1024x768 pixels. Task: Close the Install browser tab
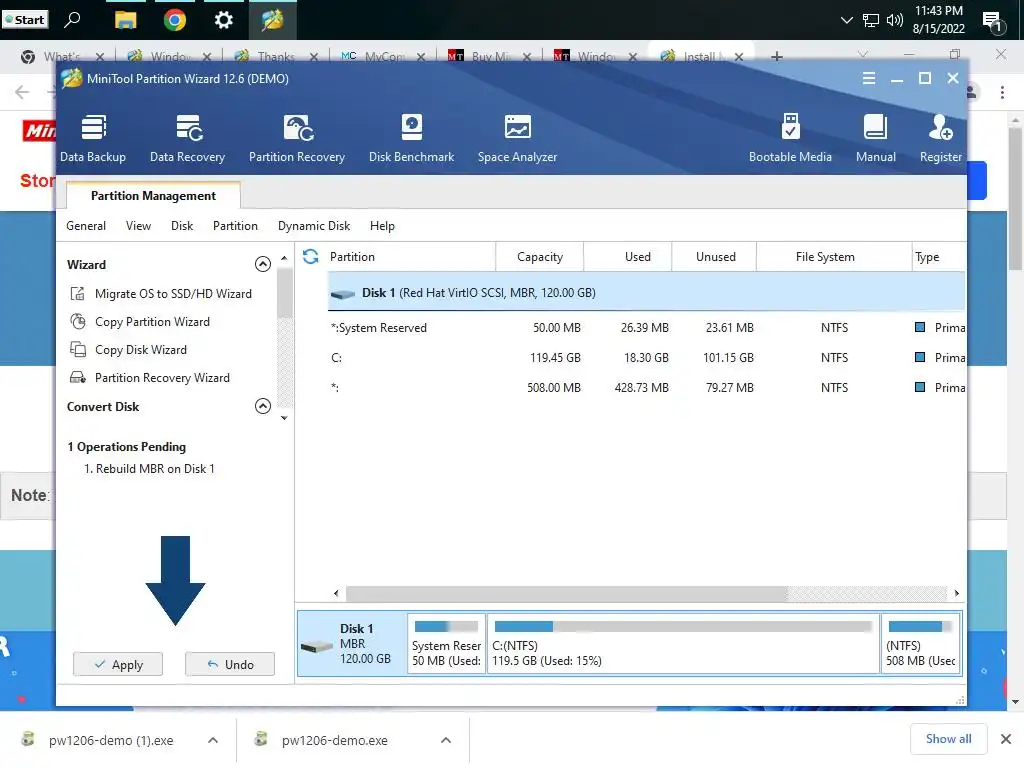(x=739, y=57)
